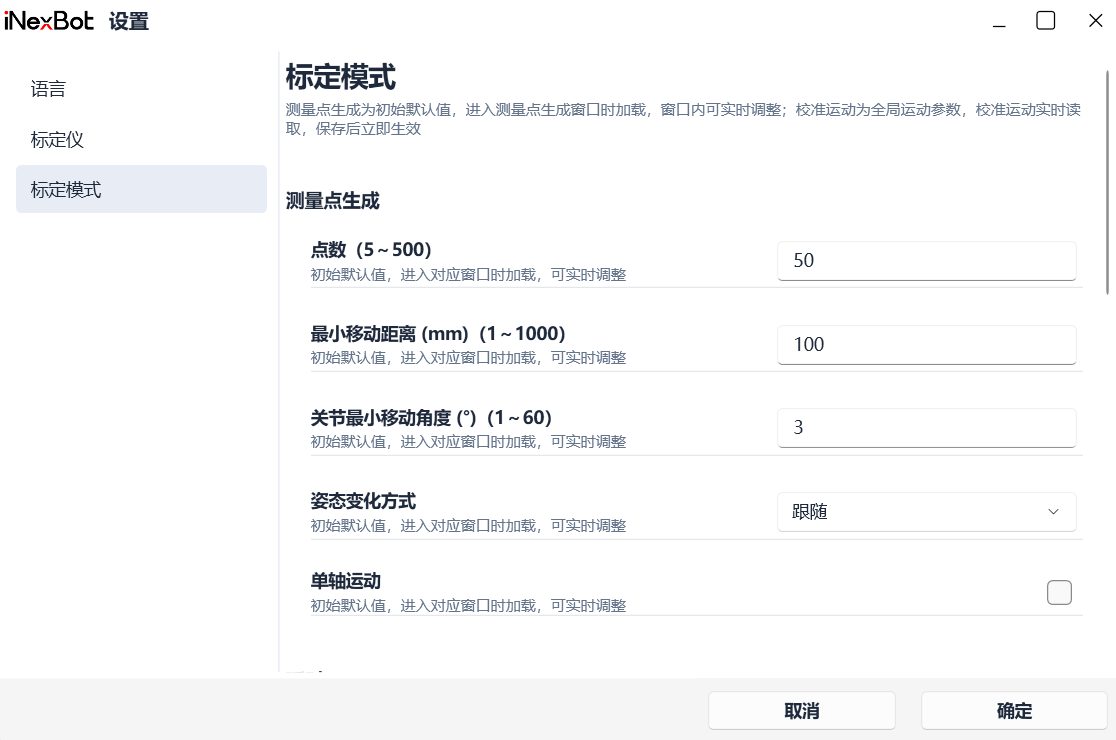Click the 确定 button
Screen dimensions: 1116x740
point(1014,711)
